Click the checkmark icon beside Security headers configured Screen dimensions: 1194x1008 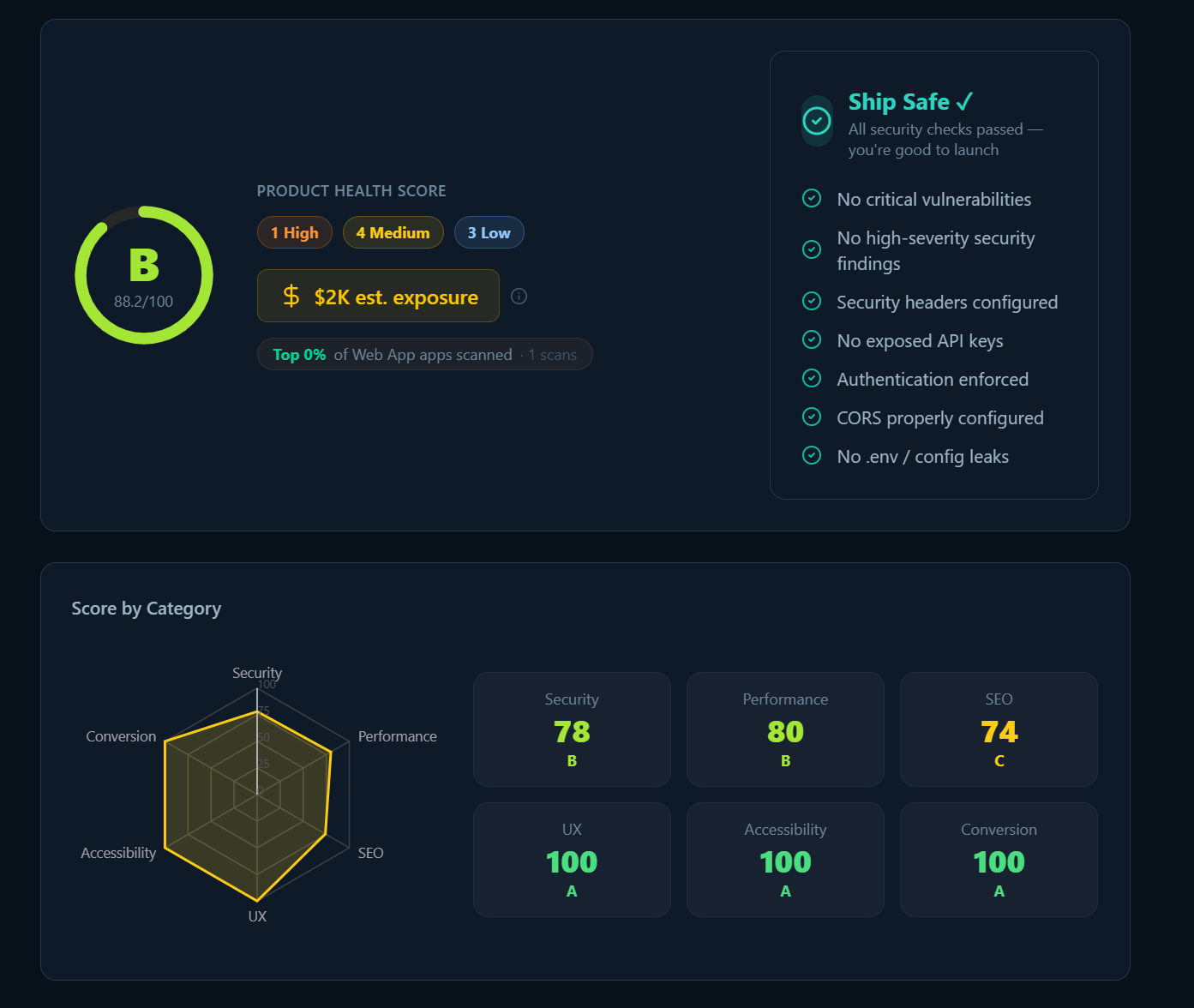(812, 301)
